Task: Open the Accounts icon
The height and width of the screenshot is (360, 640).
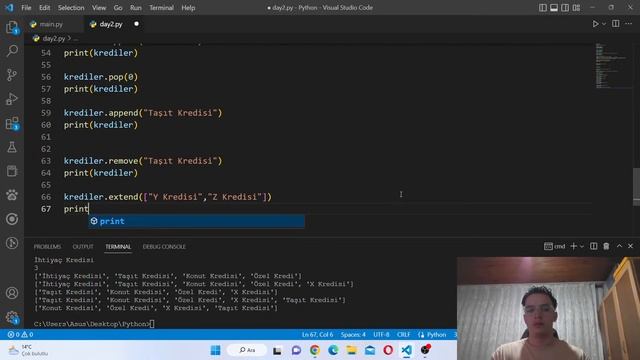Action: [12, 293]
